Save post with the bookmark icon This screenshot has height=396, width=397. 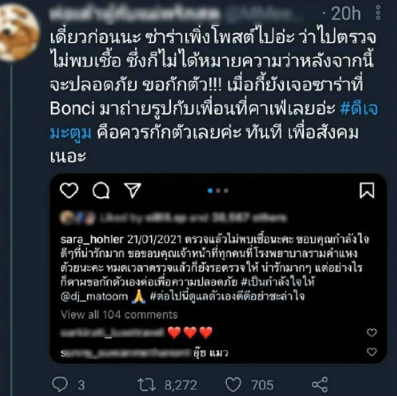[x=367, y=190]
